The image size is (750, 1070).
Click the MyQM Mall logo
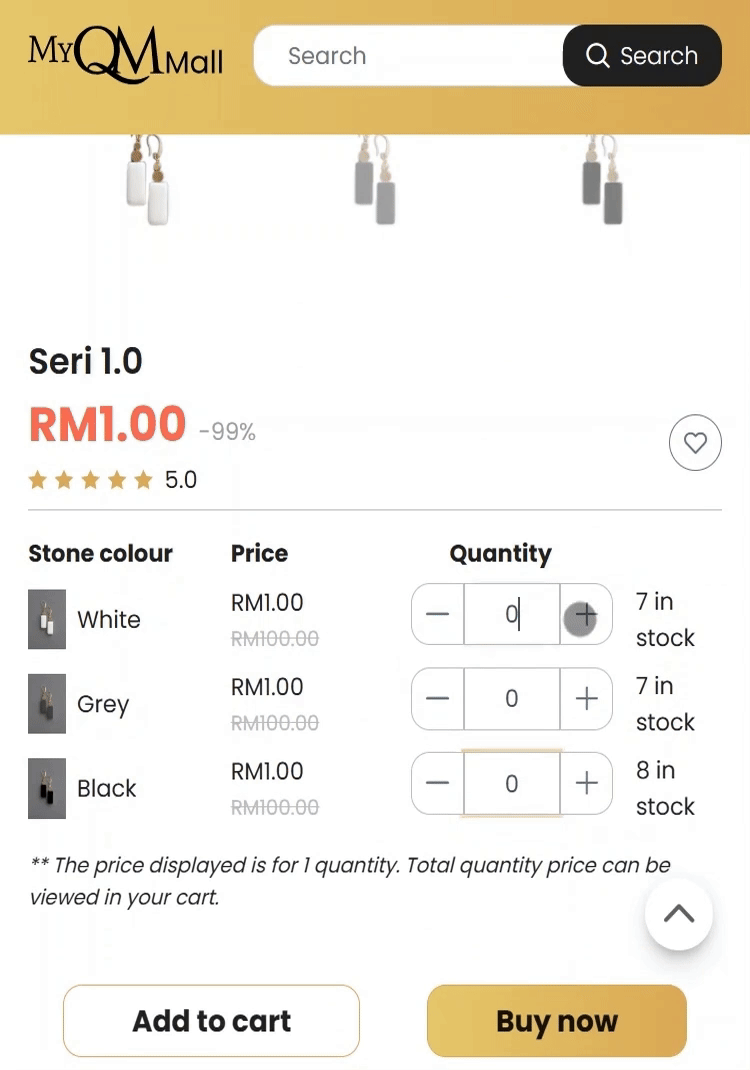tap(125, 55)
